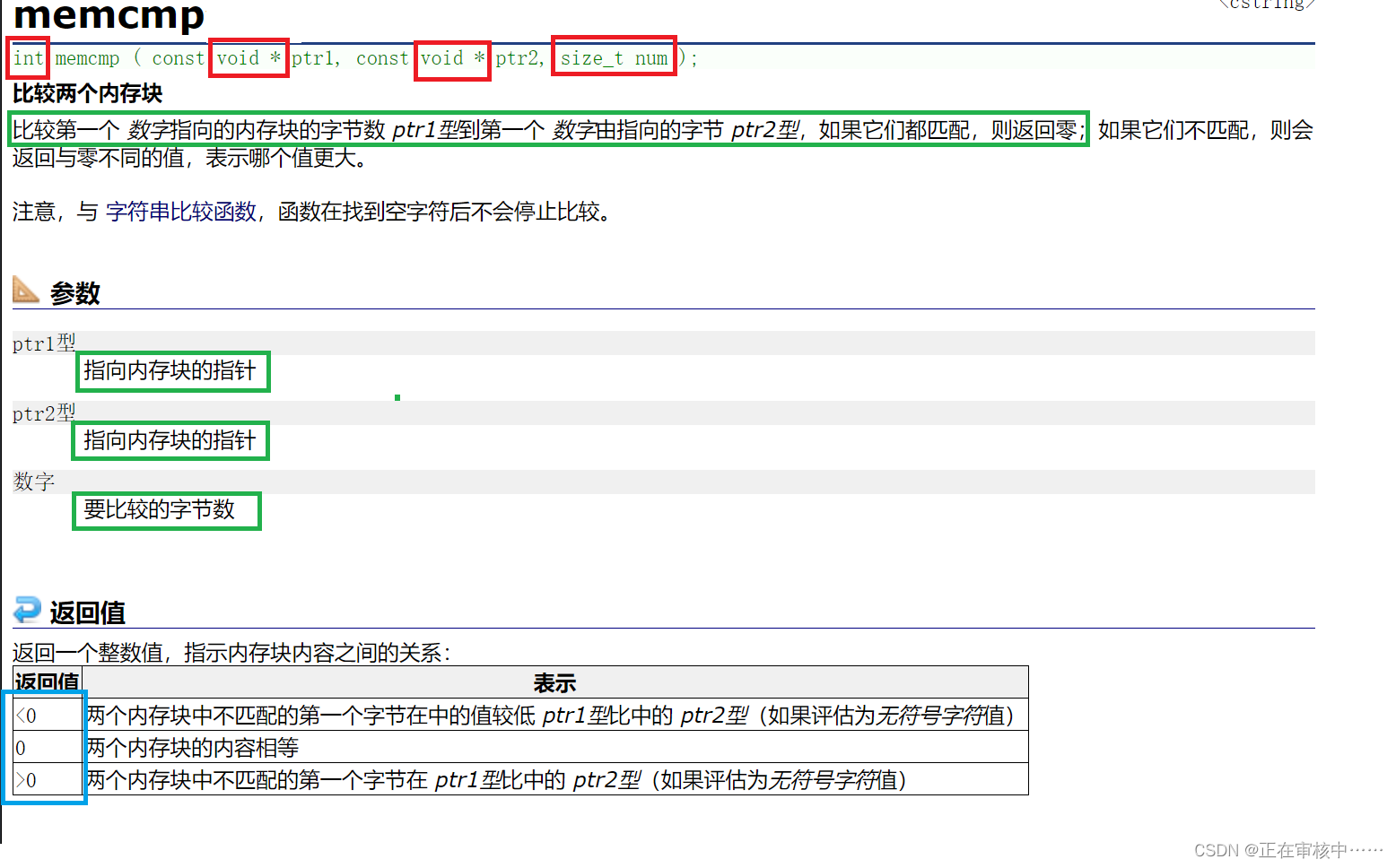Click the cstring header label
The image size is (1396, 868).
pyautogui.click(x=1265, y=4)
